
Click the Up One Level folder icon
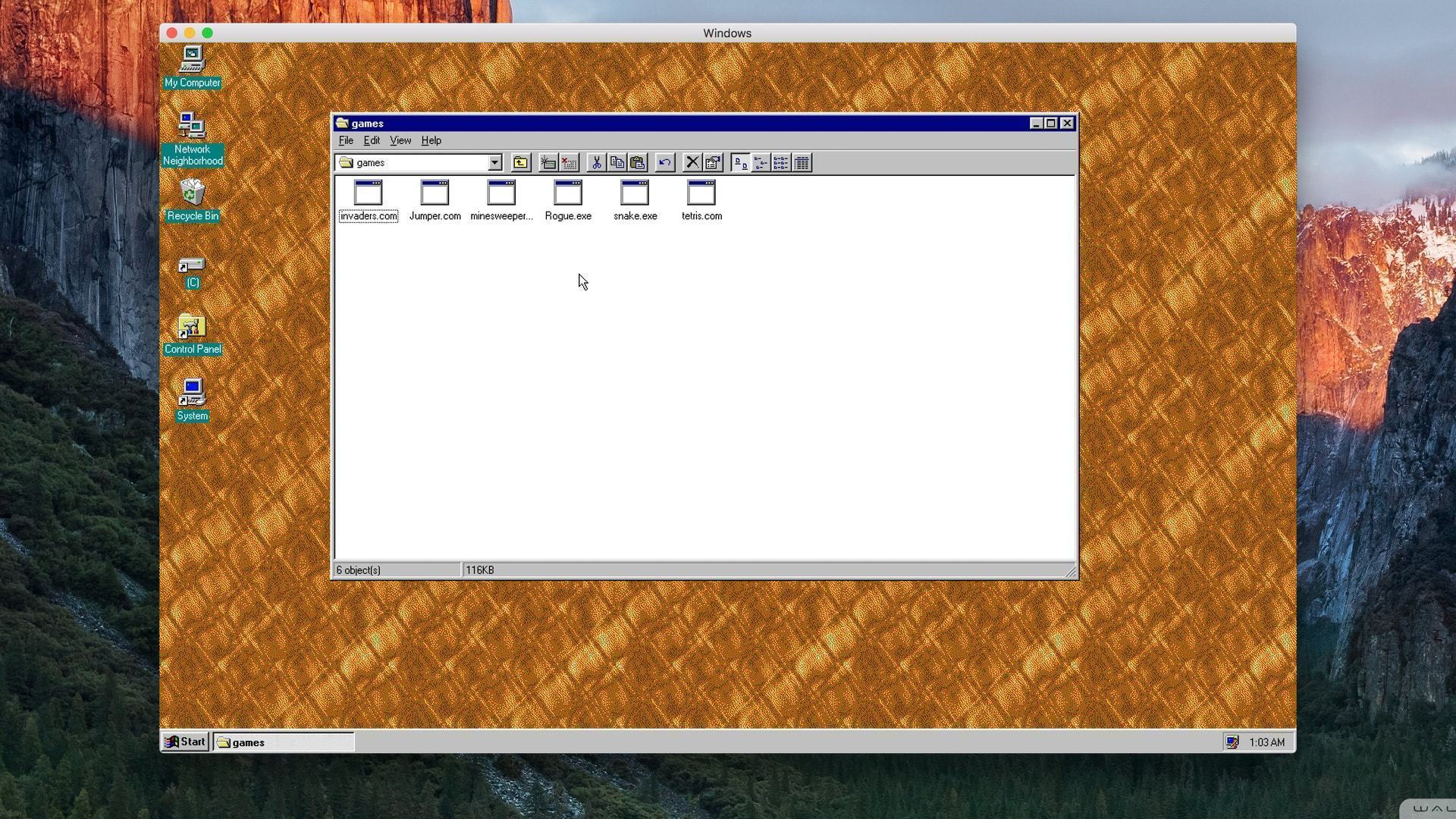(x=521, y=162)
